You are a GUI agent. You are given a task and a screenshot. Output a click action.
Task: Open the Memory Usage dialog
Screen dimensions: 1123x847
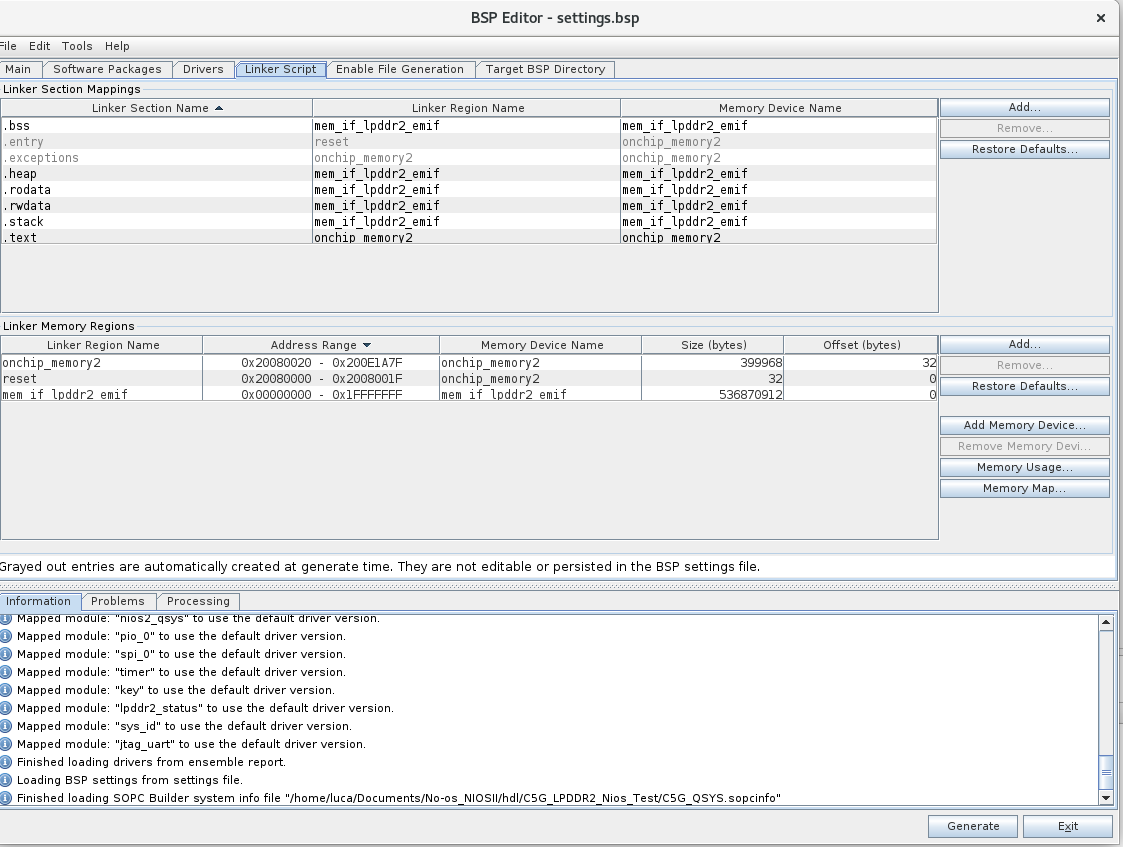(1024, 467)
